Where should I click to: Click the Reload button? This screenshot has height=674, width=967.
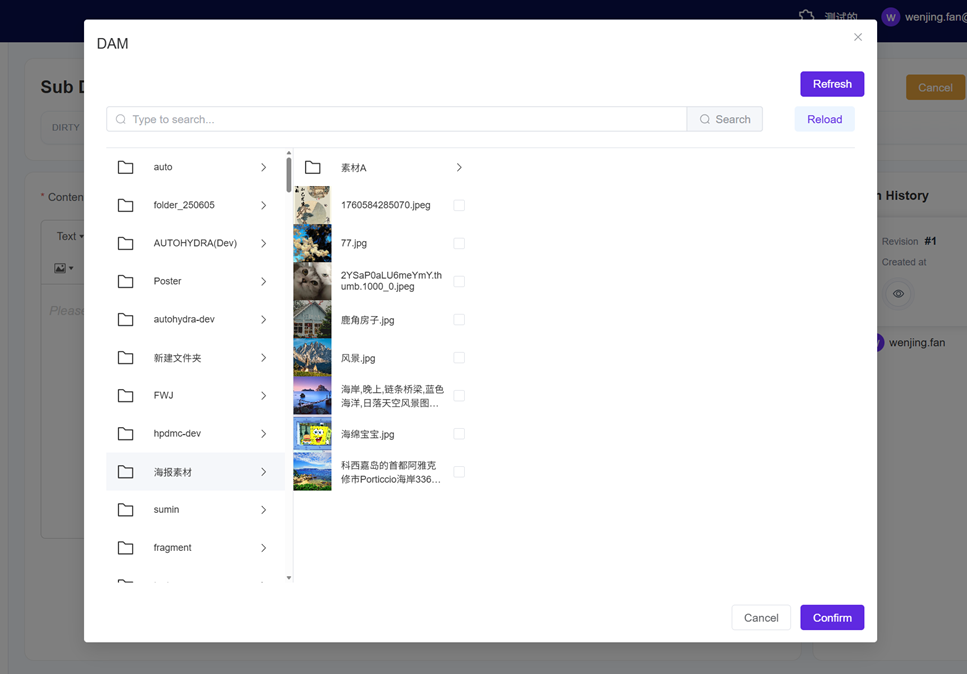click(x=824, y=119)
